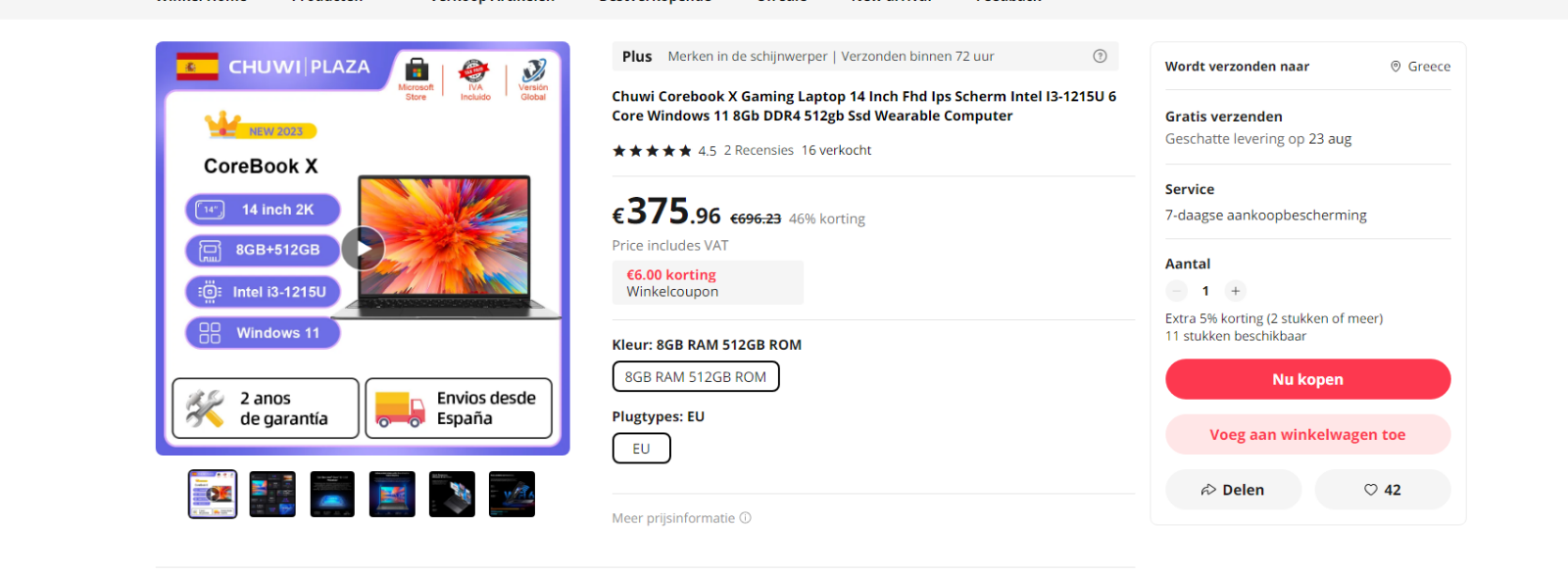Open the 2 Recensies reviews link
Image resolution: width=1568 pixels, height=576 pixels.
[x=759, y=151]
